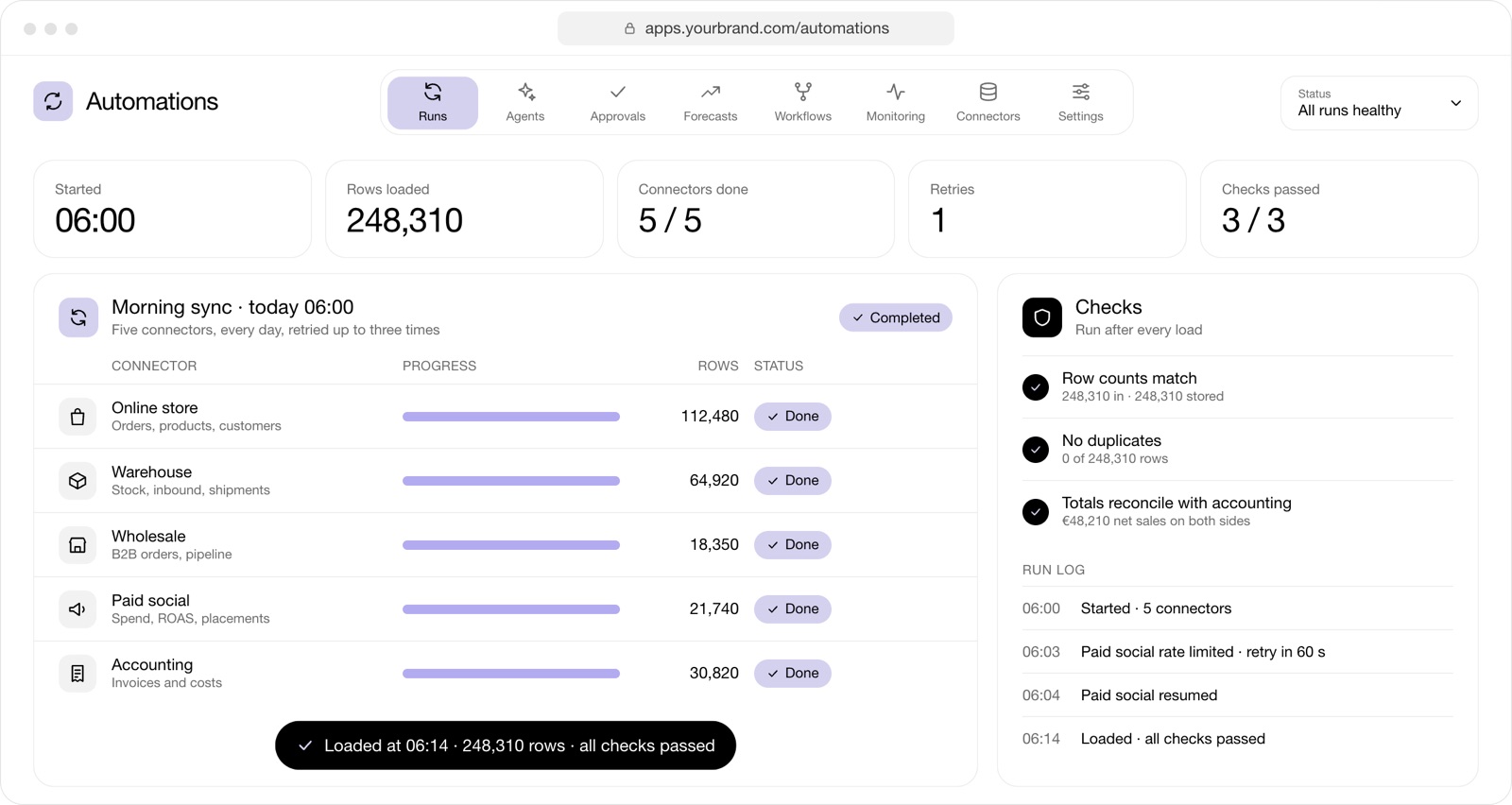
Task: Click log entry 'Paid social resumed'
Action: tap(1238, 695)
